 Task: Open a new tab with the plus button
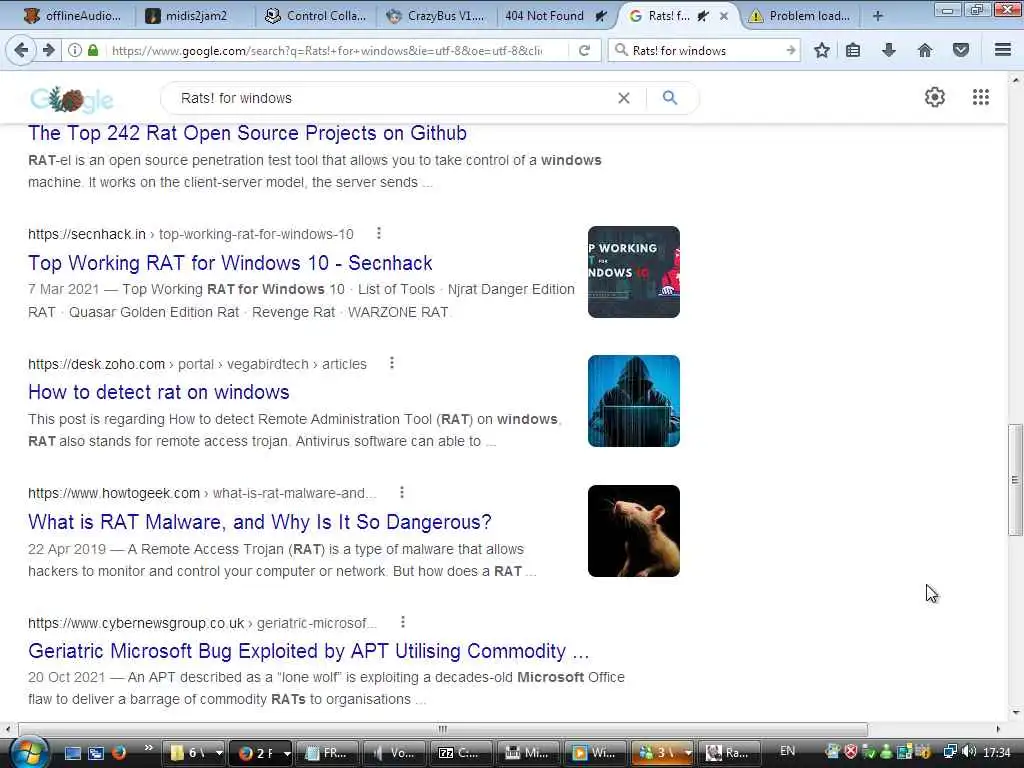pyautogui.click(x=878, y=16)
